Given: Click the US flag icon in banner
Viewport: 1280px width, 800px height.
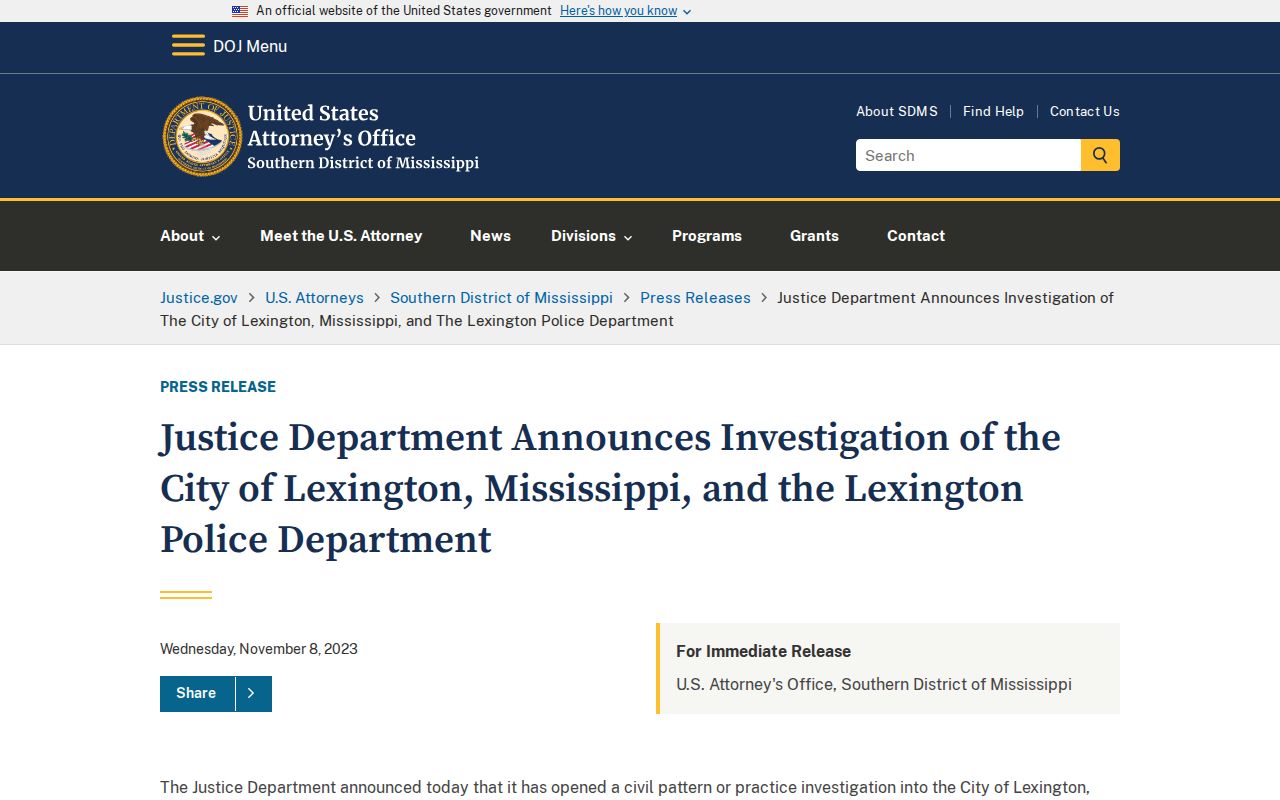Looking at the screenshot, I should tap(240, 11).
